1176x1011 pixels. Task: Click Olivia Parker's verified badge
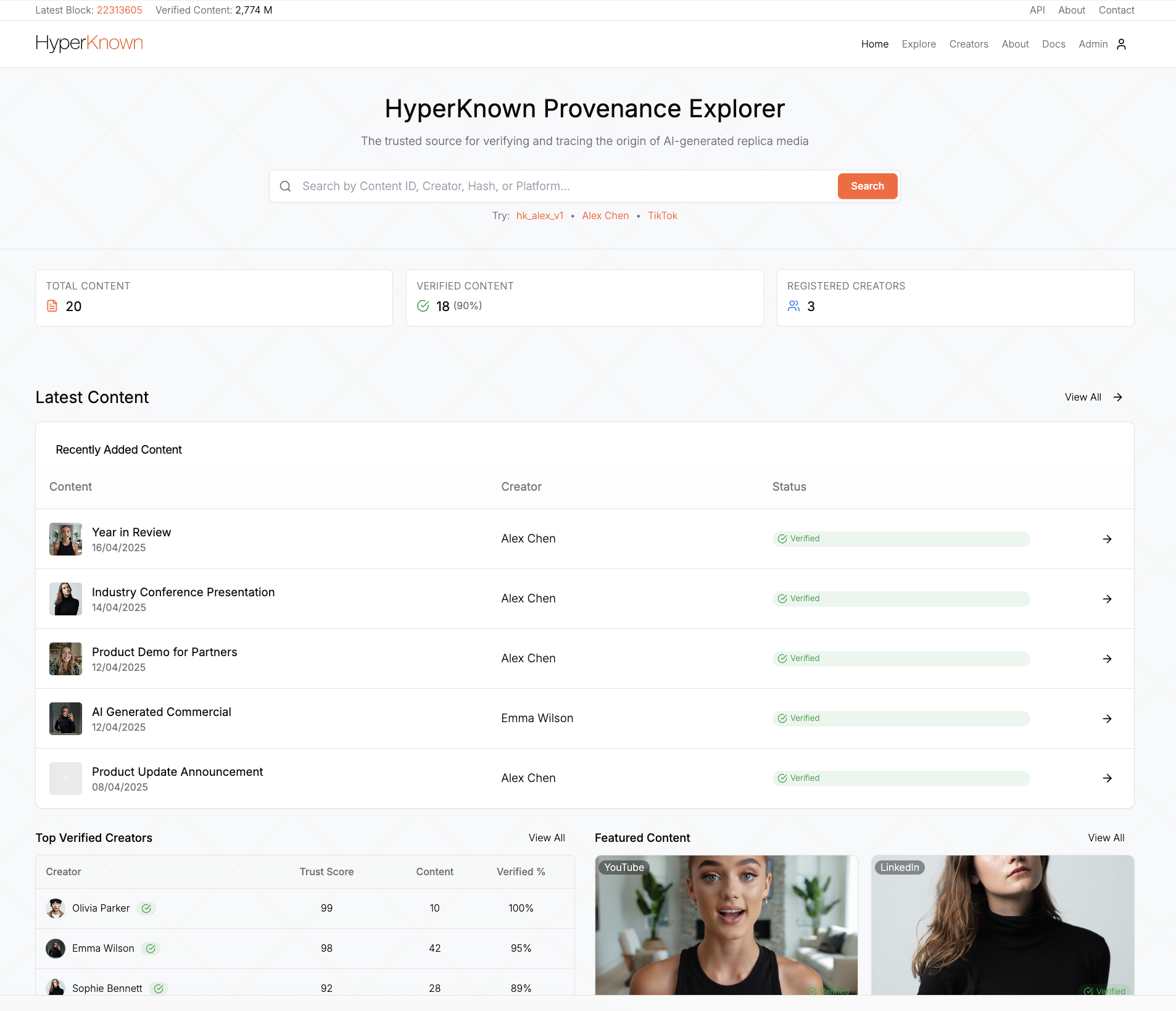[146, 908]
